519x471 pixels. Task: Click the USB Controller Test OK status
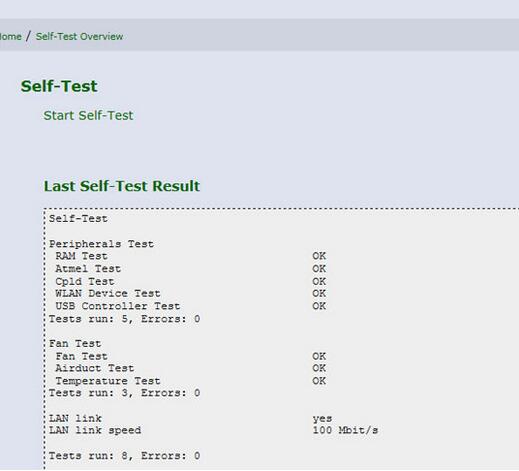[319, 306]
